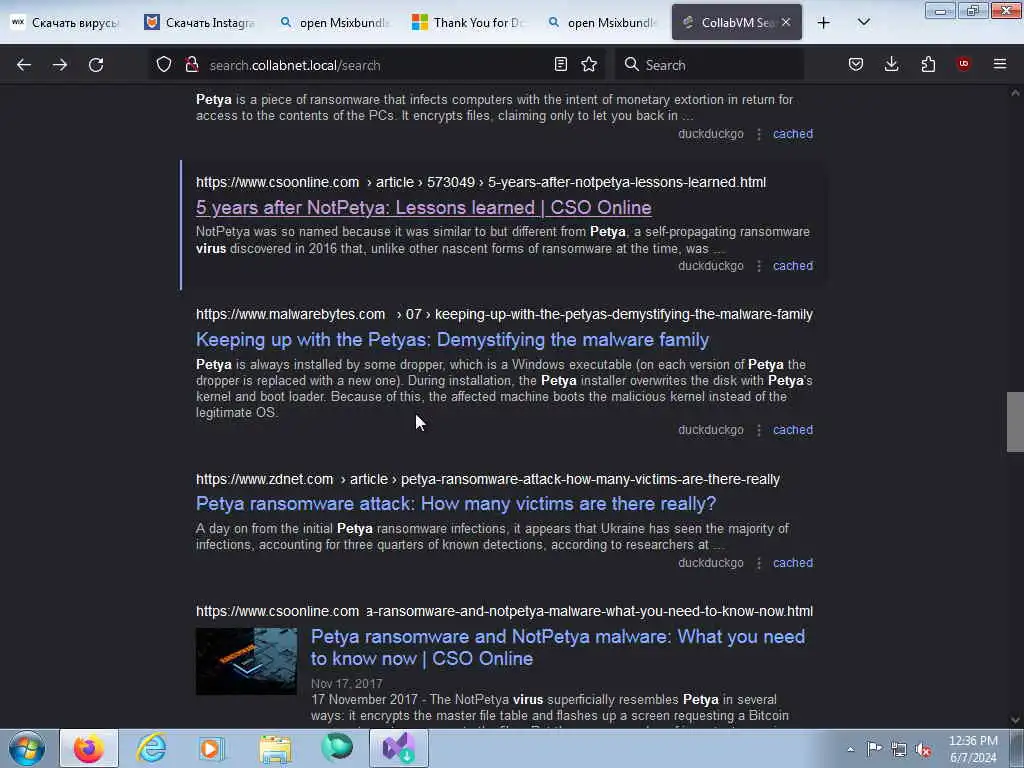1024x768 pixels.
Task: Click the csoonline article thumbnail image
Action: [246, 661]
